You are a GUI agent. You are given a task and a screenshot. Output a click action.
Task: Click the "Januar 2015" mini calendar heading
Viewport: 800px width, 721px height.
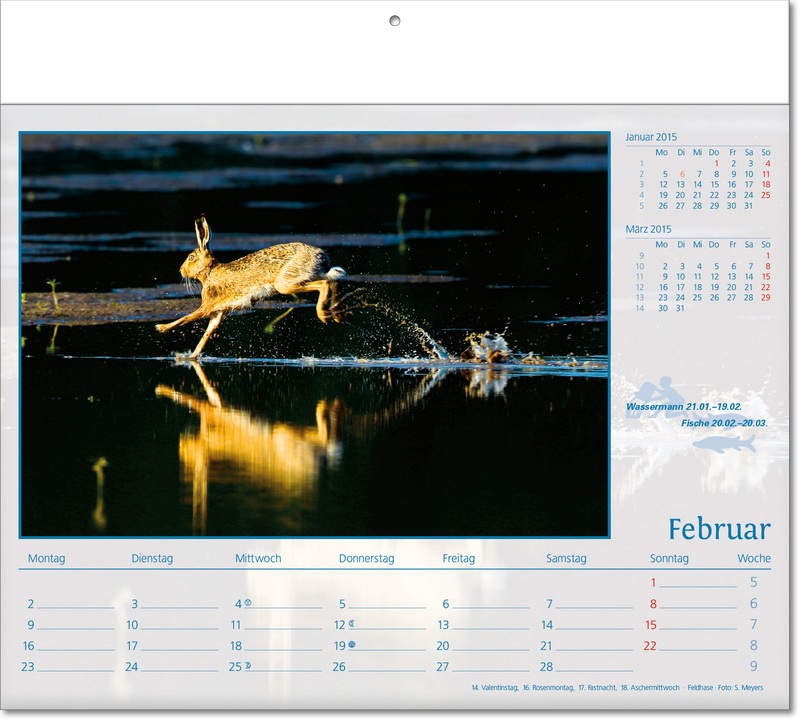(x=651, y=137)
